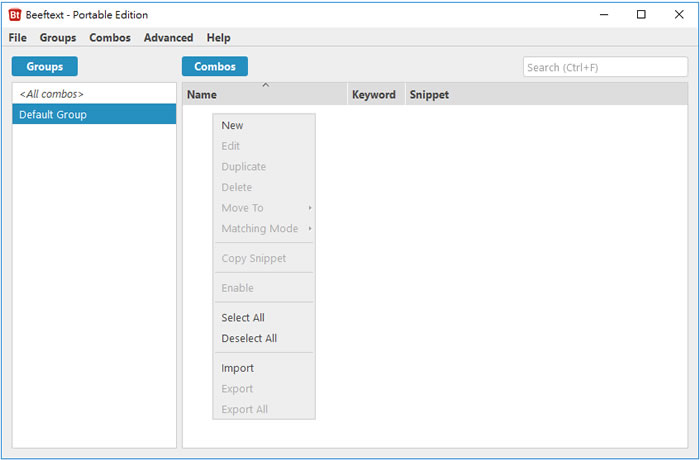
Task: Sort combos by Name column header
Action: [265, 95]
